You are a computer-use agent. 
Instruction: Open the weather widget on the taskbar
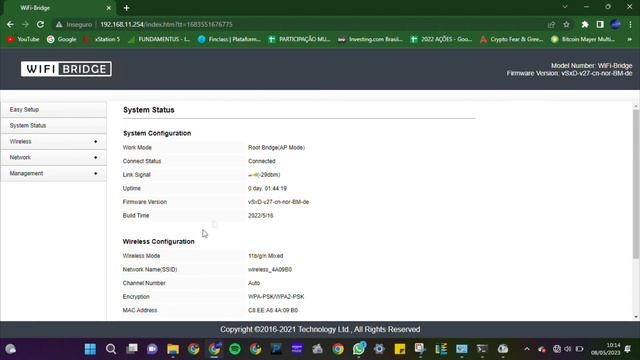(11, 349)
